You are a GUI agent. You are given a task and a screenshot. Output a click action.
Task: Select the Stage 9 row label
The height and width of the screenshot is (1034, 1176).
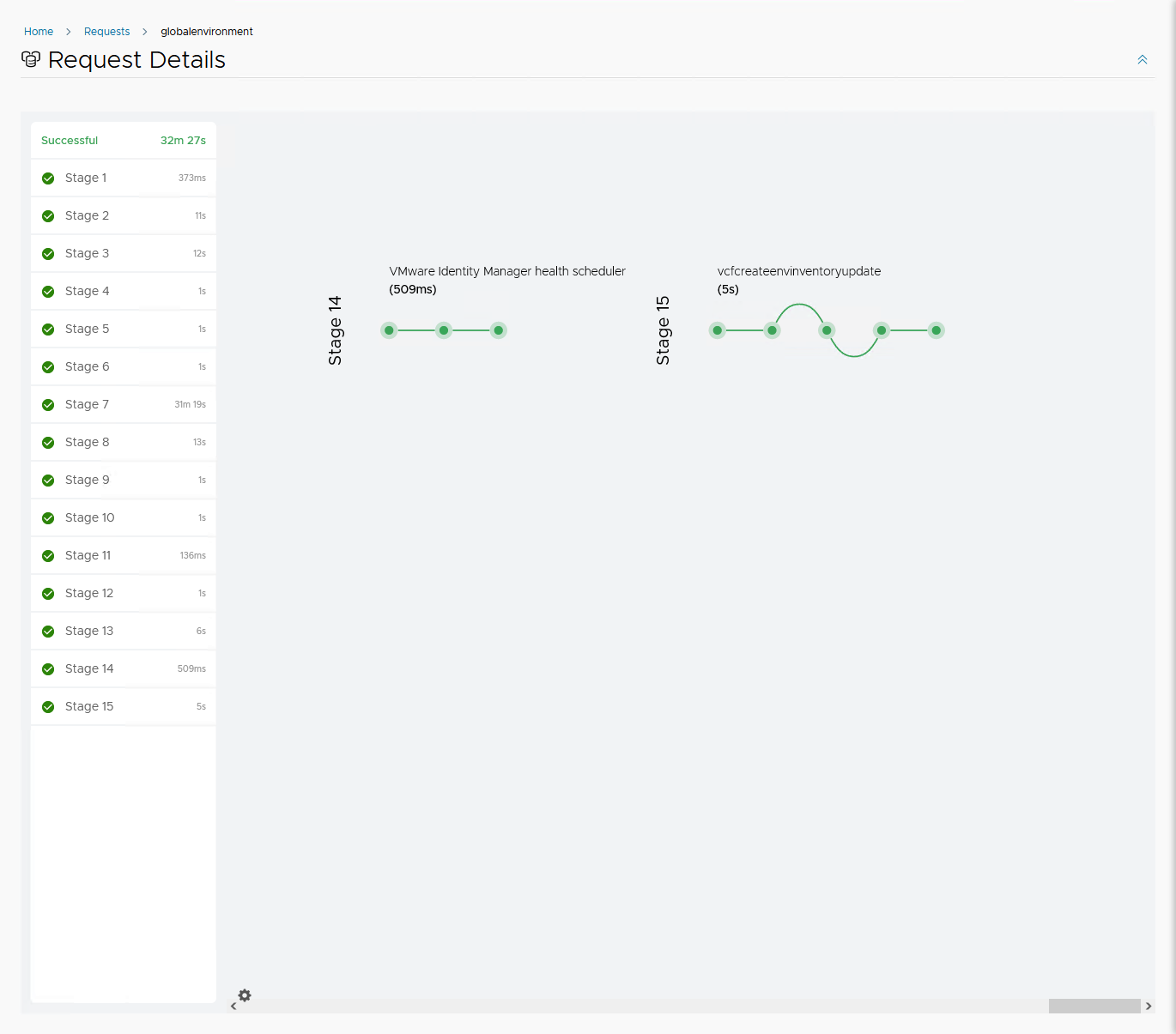(87, 480)
